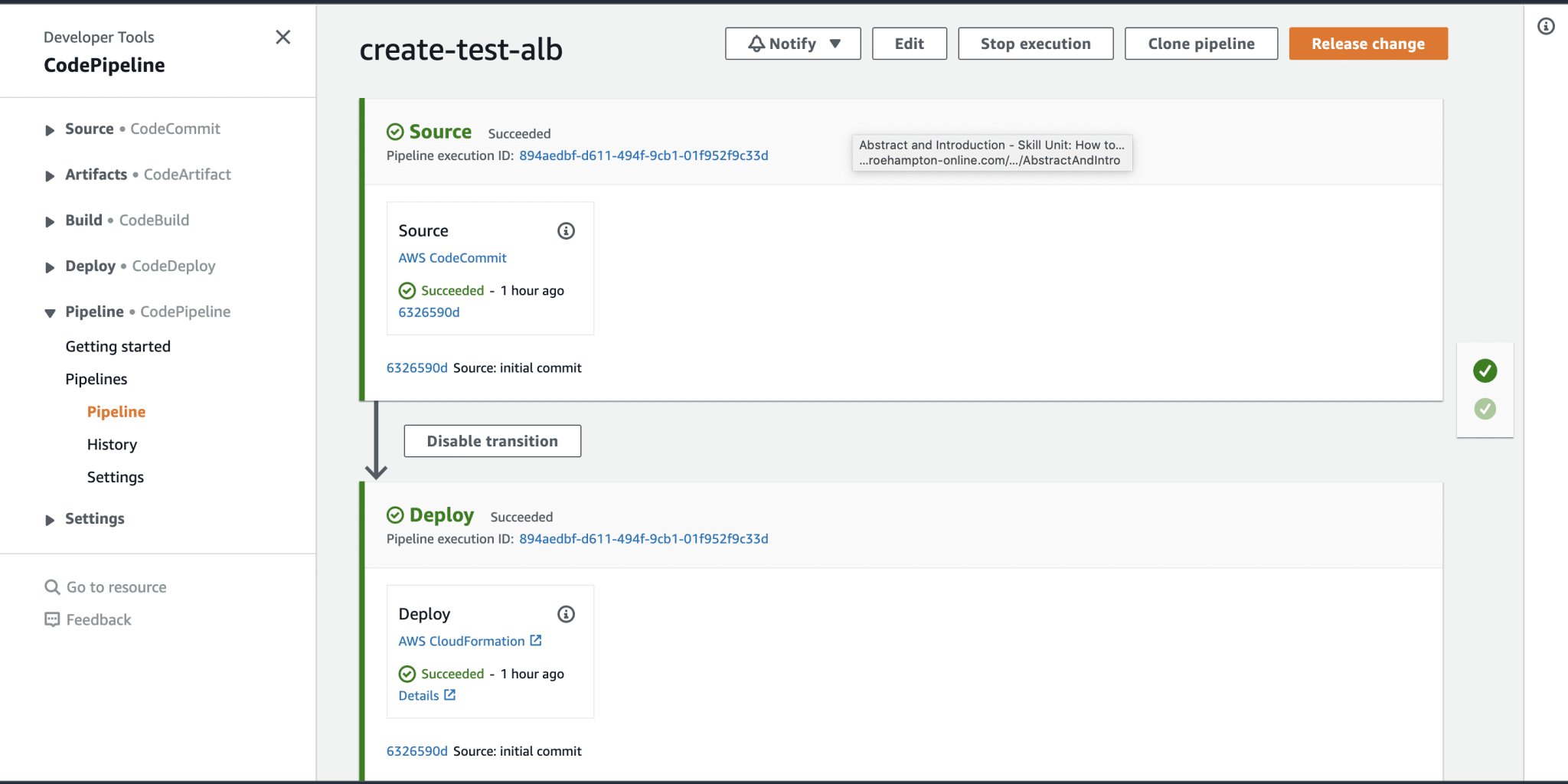Click the Release change button

pyautogui.click(x=1367, y=43)
